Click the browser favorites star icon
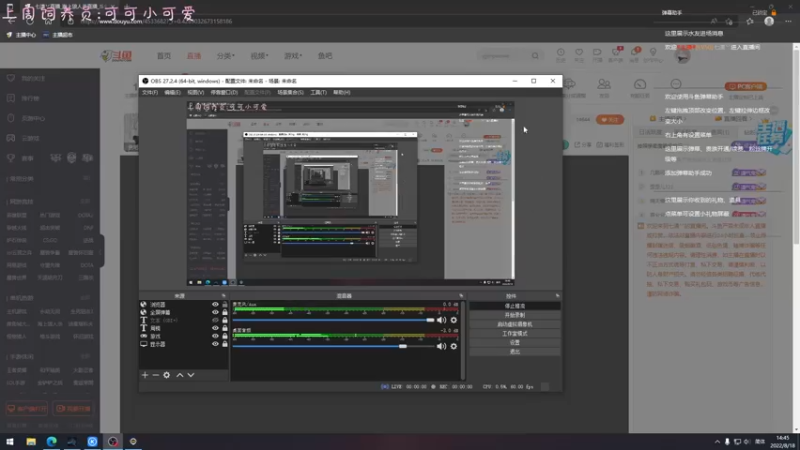 click(x=749, y=21)
